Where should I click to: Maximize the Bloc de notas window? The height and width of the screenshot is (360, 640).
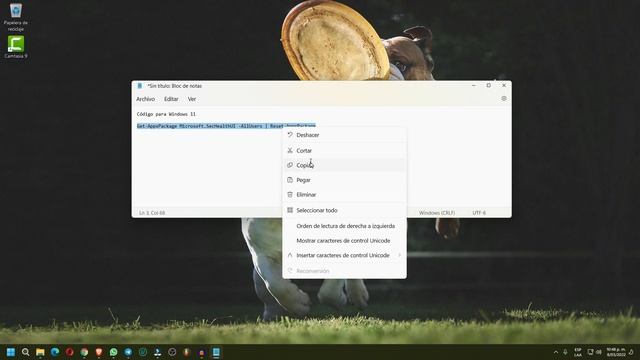coord(489,86)
